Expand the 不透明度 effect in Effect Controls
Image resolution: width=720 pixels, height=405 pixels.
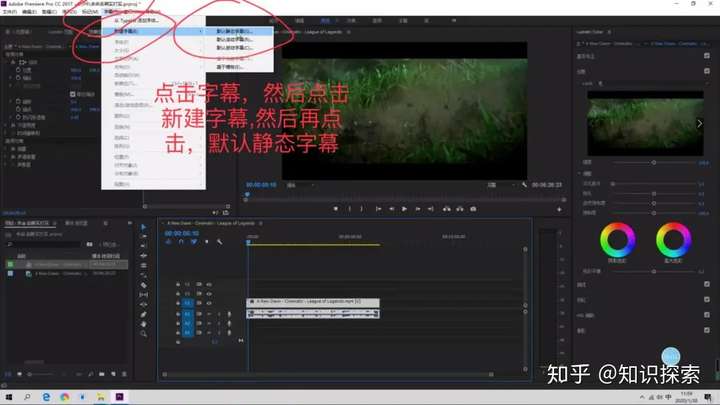pyautogui.click(x=6, y=125)
